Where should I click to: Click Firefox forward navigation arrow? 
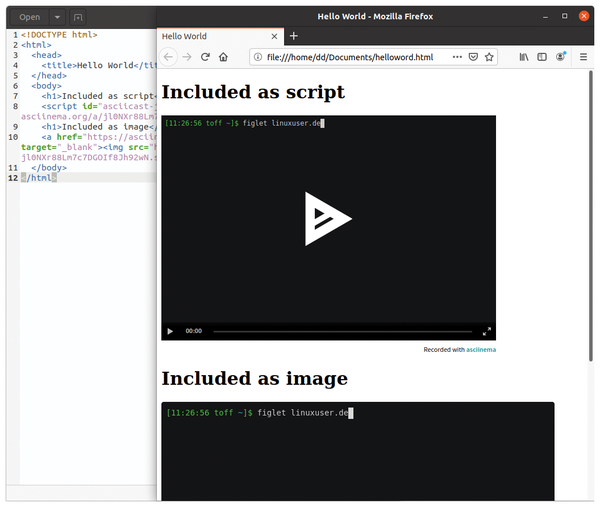[187, 57]
